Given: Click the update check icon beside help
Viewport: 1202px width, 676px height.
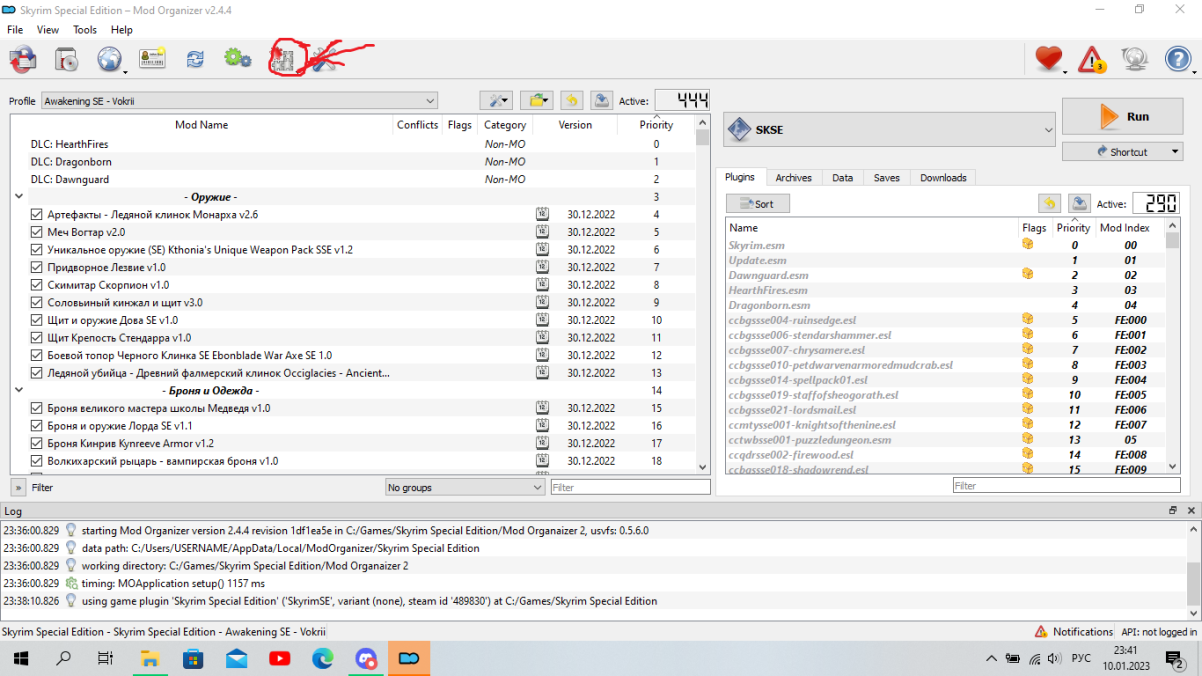Looking at the screenshot, I should point(1134,60).
